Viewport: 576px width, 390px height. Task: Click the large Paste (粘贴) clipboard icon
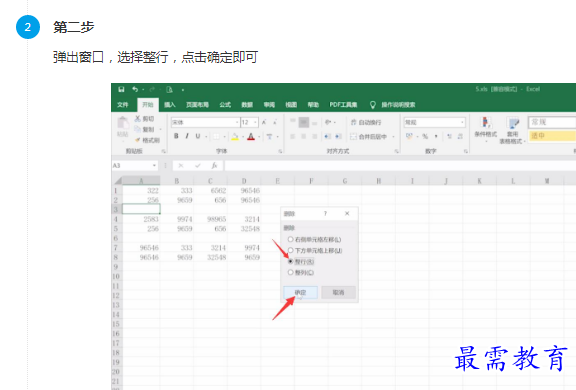click(123, 123)
